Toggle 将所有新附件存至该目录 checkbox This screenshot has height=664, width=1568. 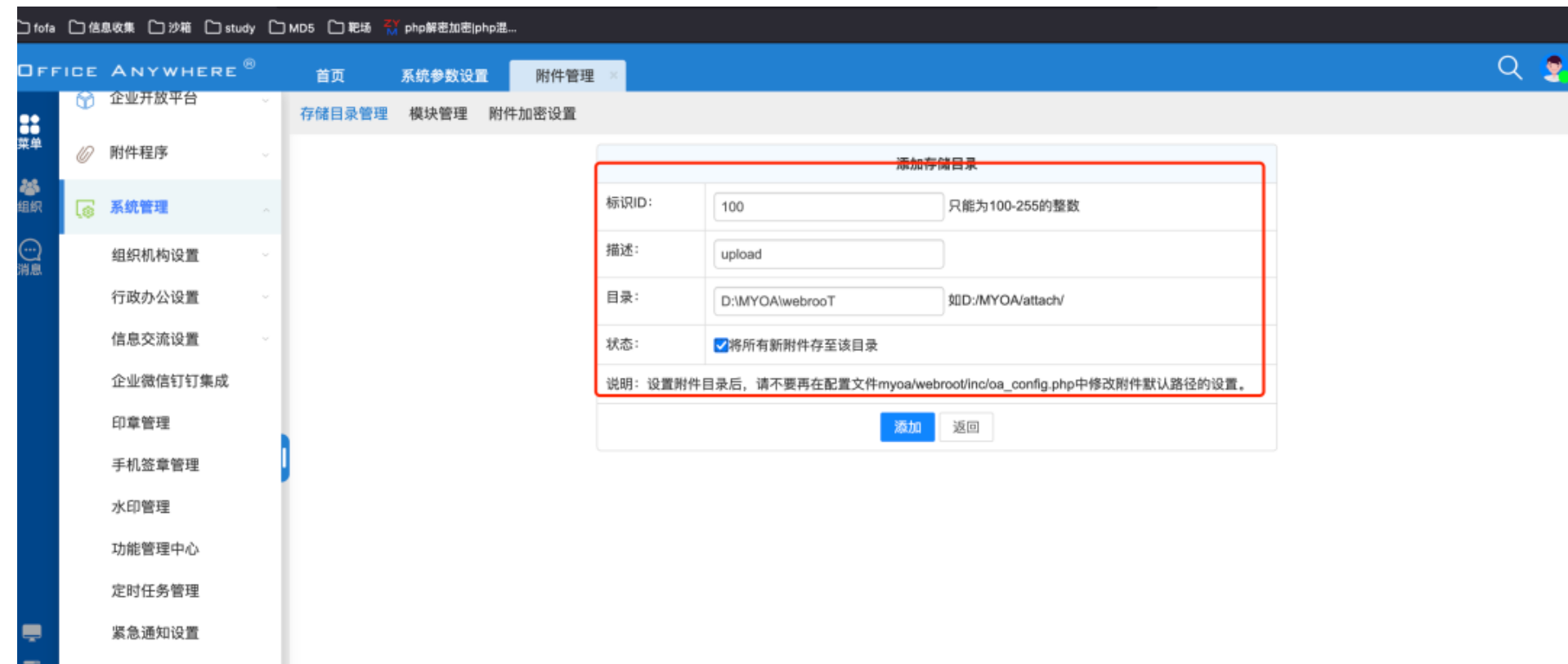click(x=720, y=345)
